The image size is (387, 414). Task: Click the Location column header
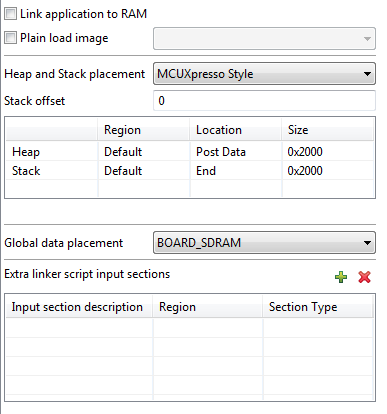point(235,130)
